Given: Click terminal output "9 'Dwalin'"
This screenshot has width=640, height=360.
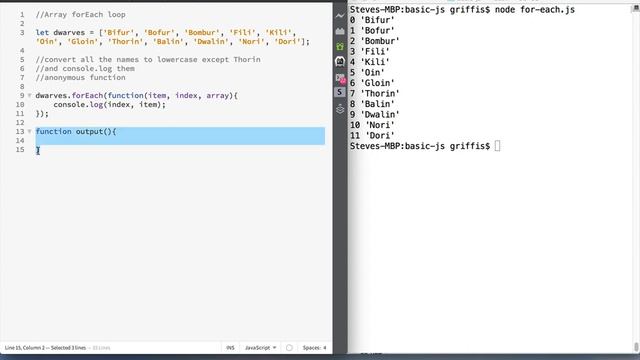Looking at the screenshot, I should tap(375, 114).
